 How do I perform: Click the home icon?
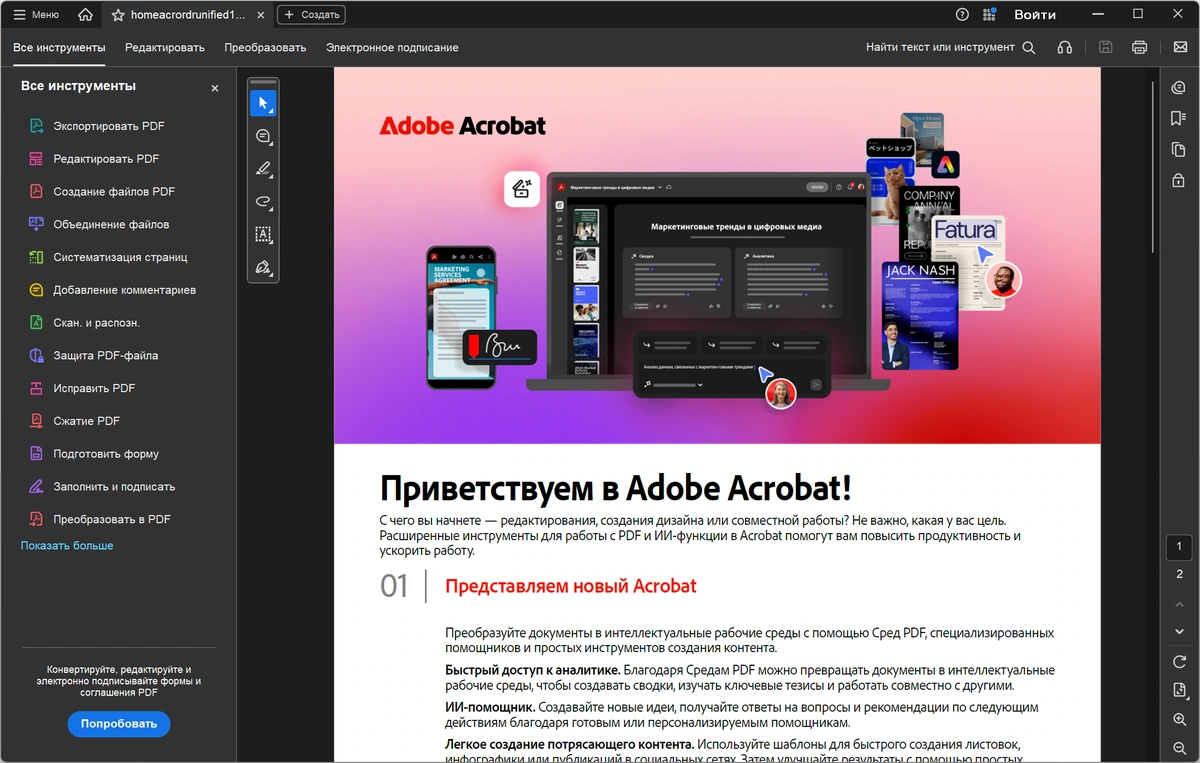tap(86, 15)
